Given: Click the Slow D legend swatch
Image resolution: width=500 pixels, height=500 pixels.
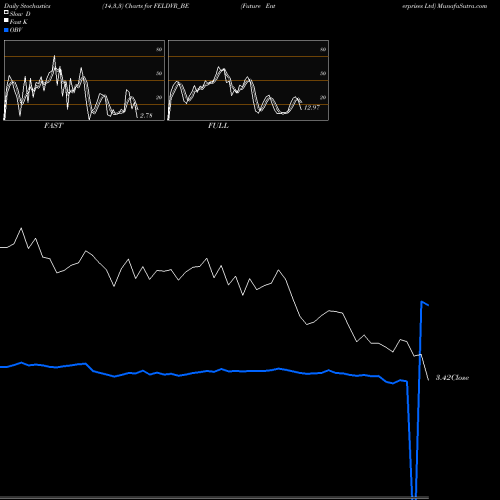Looking at the screenshot, I should 6,12.
